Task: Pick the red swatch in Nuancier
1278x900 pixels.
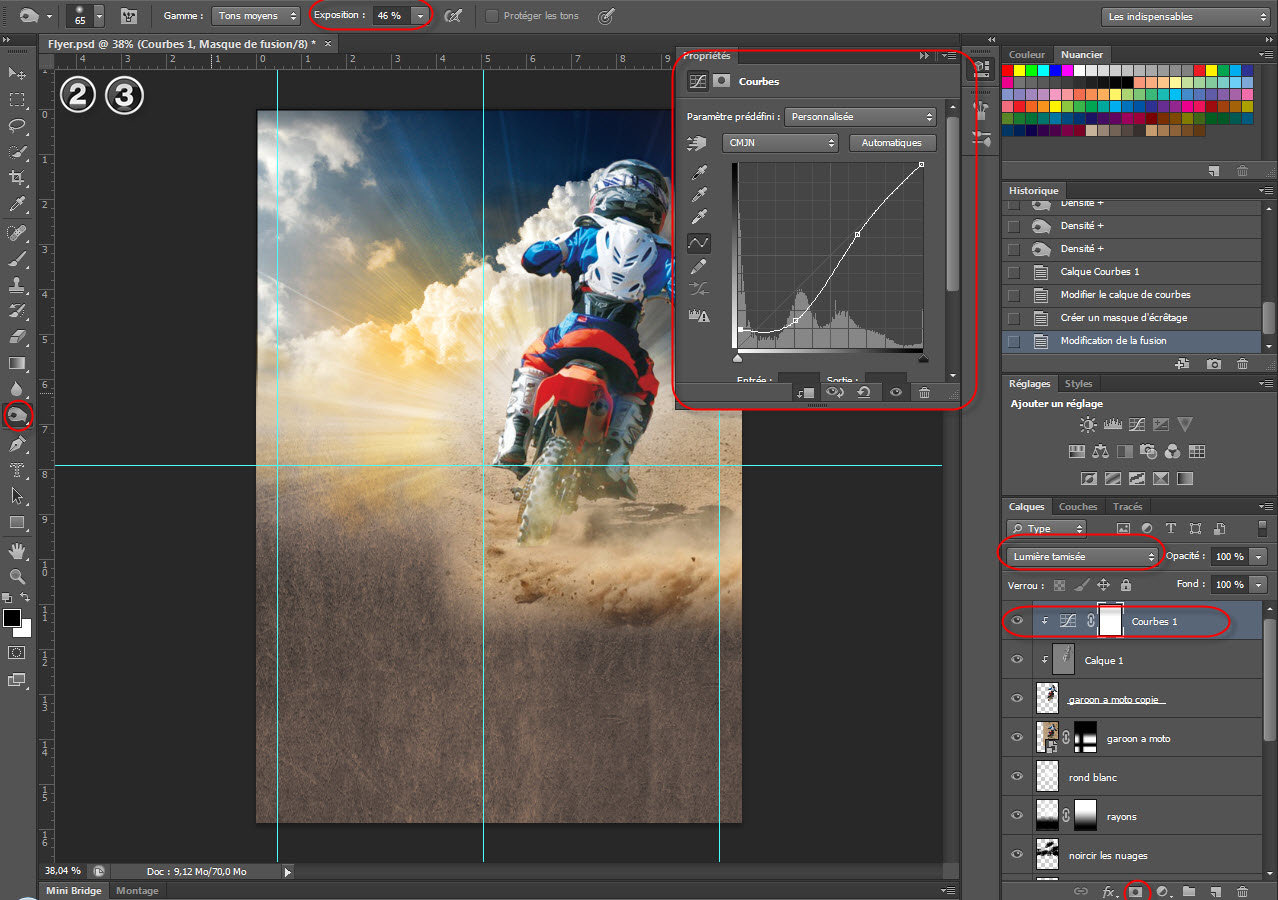Action: [1008, 70]
